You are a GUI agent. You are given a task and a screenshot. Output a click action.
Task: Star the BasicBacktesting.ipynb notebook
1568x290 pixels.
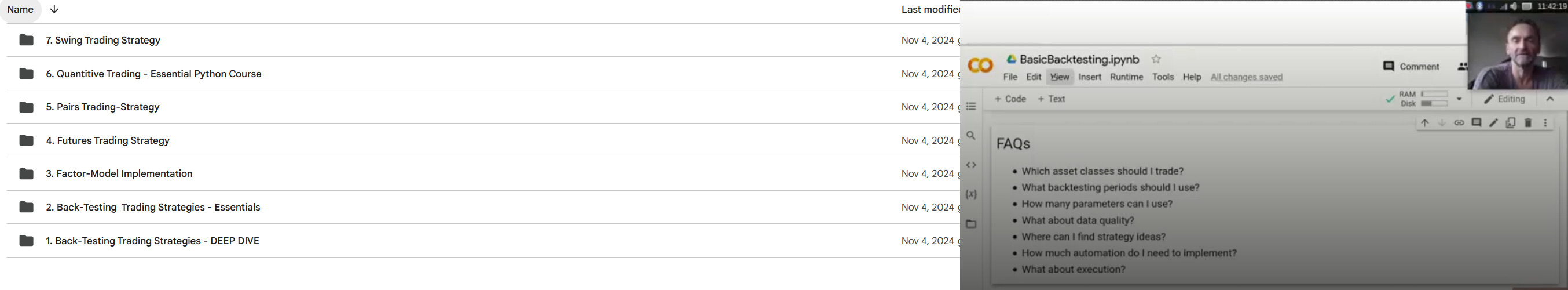click(x=1156, y=59)
